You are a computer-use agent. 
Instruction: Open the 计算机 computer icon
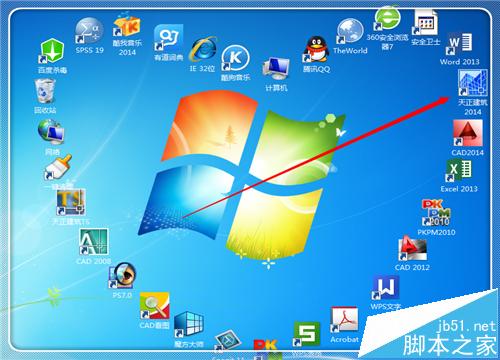tap(276, 69)
